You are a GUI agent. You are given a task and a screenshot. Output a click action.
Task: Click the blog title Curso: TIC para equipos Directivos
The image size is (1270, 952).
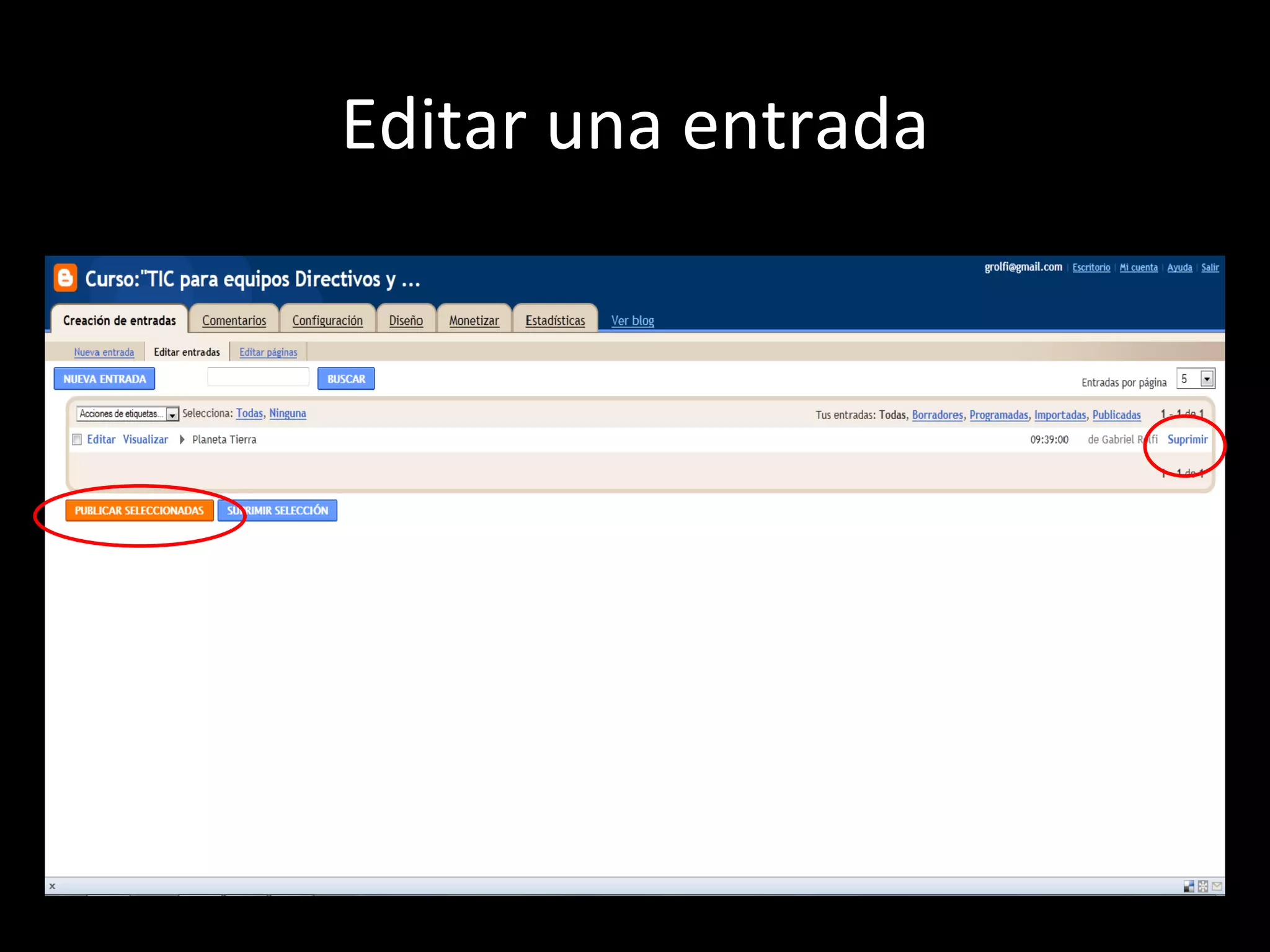(252, 280)
